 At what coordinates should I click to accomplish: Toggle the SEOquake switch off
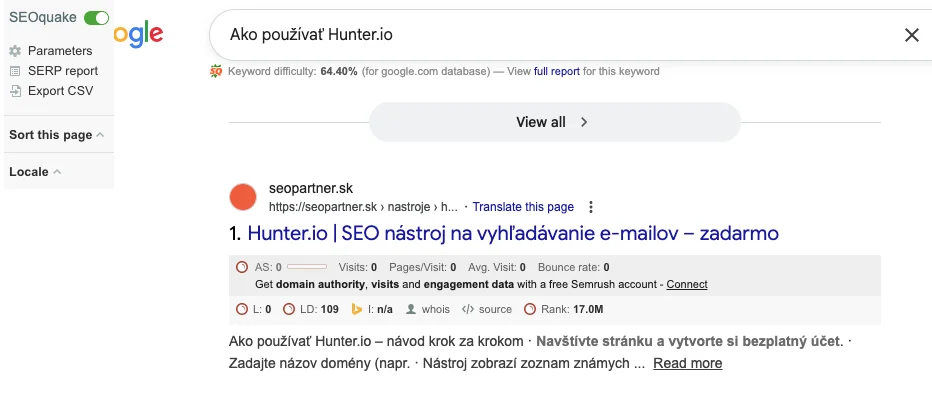click(97, 18)
